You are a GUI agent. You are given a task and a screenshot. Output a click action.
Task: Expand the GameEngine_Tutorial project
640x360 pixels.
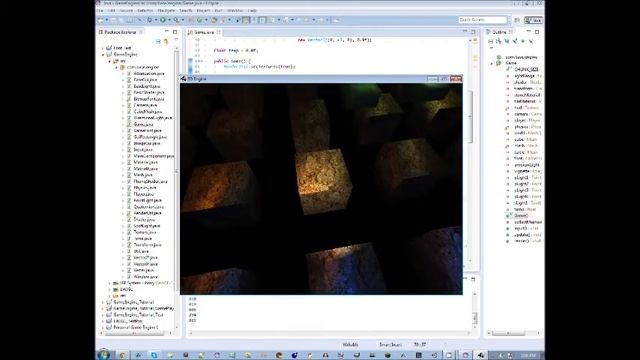coord(103,302)
